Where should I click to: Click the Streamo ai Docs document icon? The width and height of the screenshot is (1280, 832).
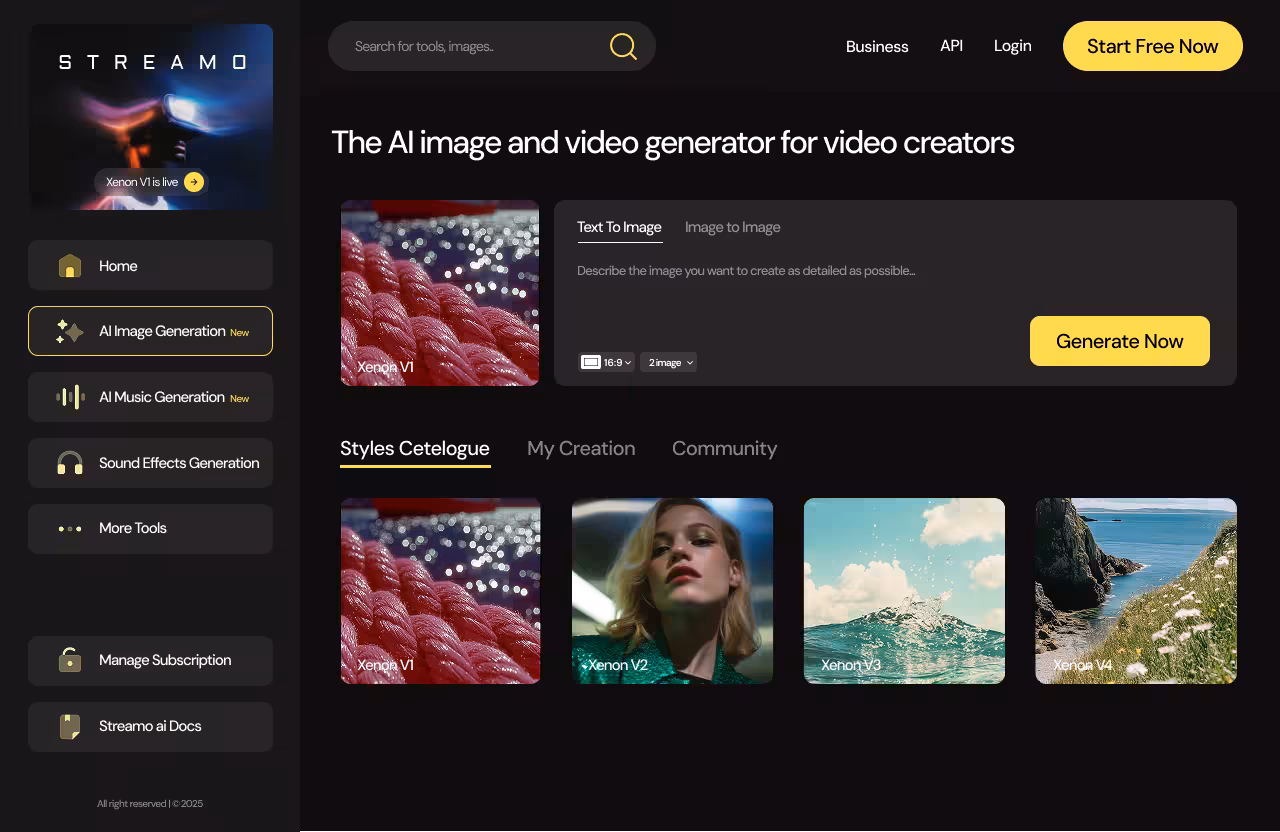pyautogui.click(x=70, y=726)
